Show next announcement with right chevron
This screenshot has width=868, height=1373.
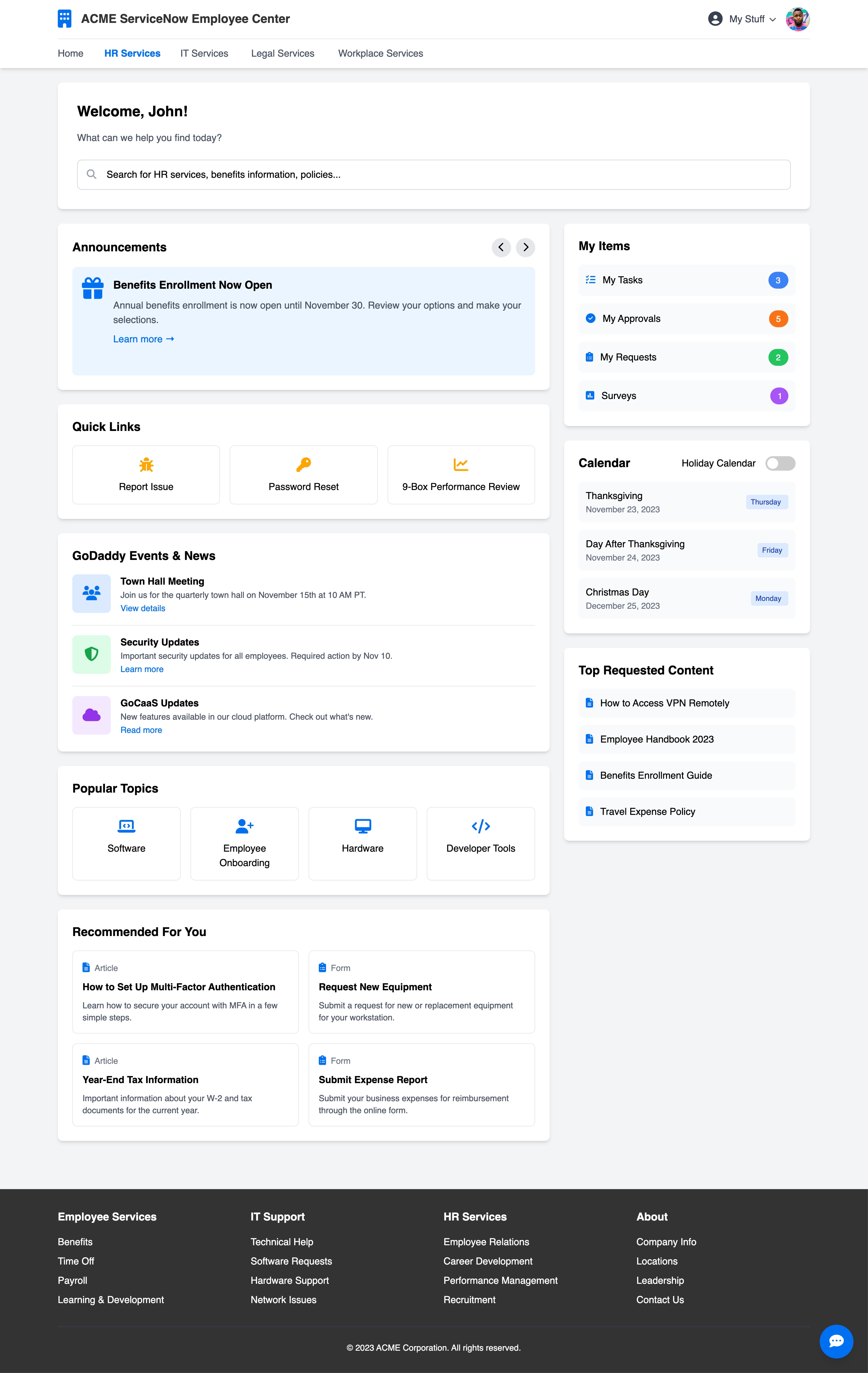525,247
